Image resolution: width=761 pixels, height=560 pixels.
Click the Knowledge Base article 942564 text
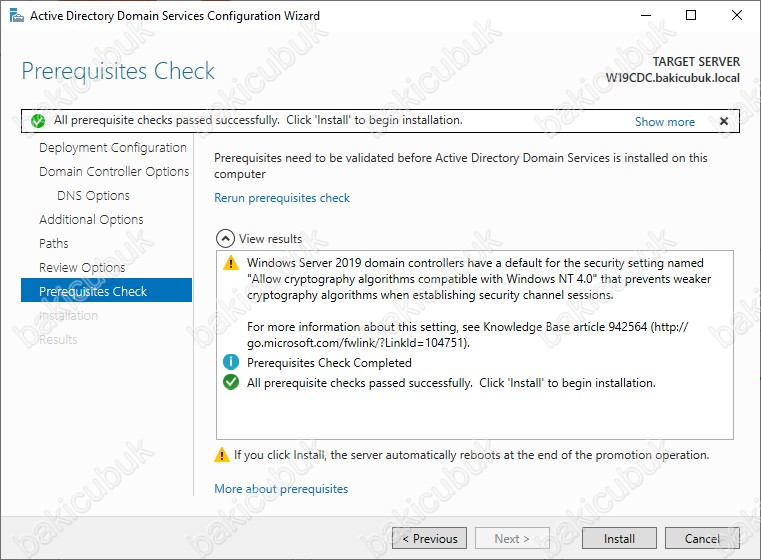(565, 327)
